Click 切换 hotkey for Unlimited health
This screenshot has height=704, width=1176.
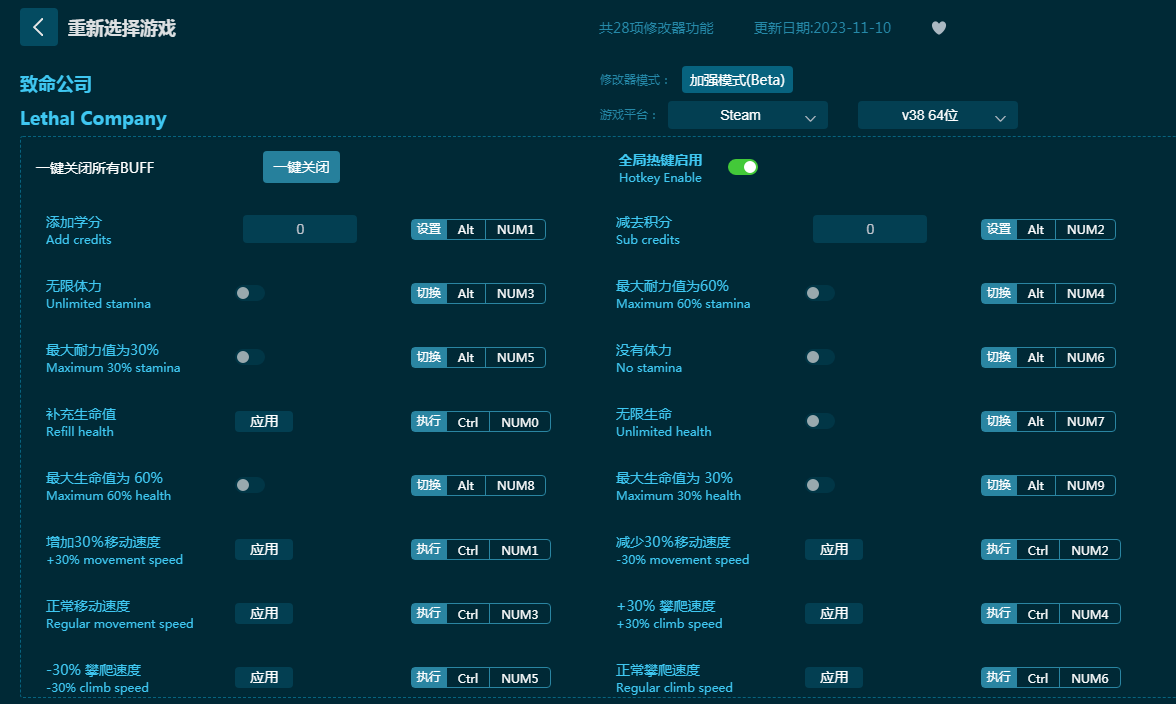pyautogui.click(x=999, y=421)
